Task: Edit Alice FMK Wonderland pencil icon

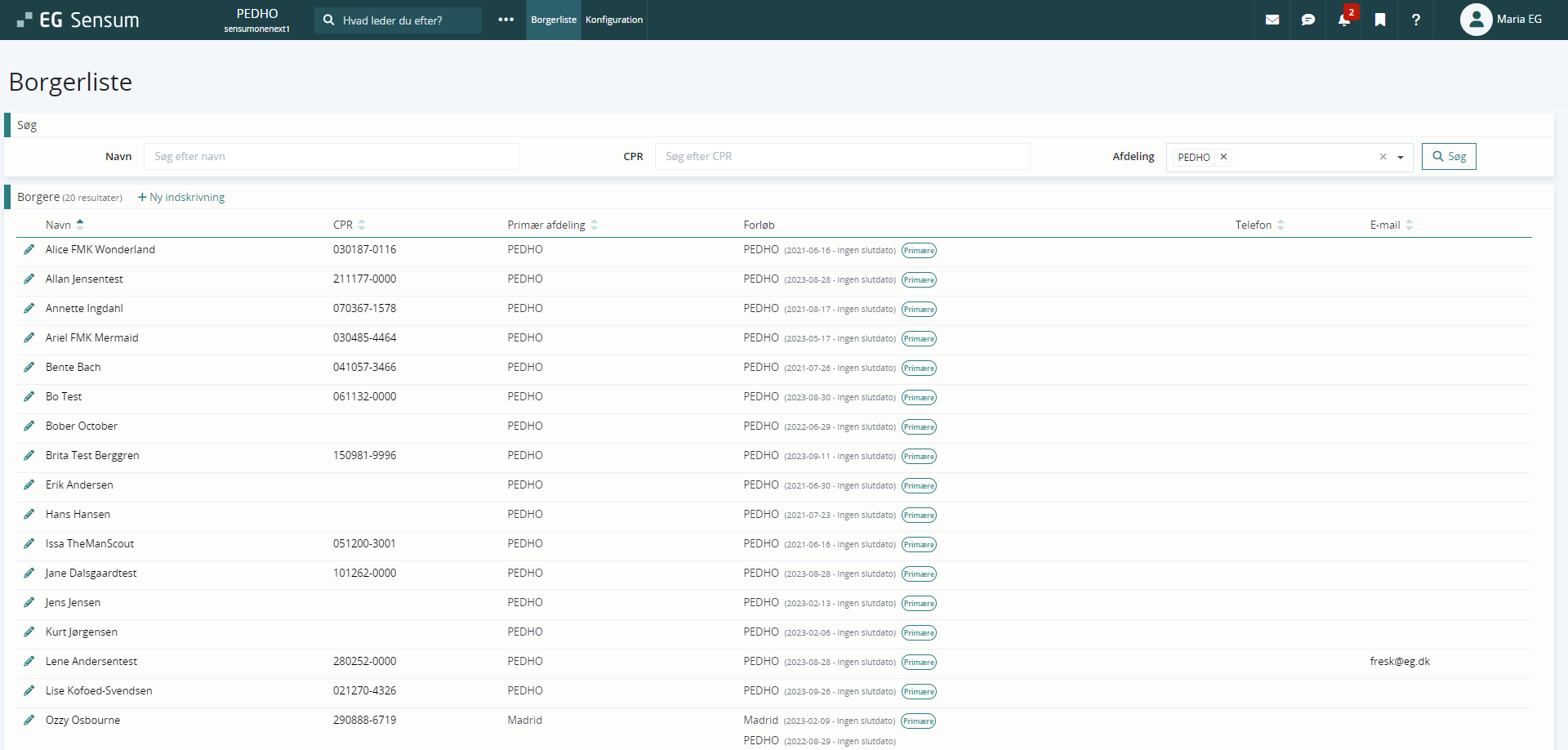Action: pyautogui.click(x=29, y=249)
